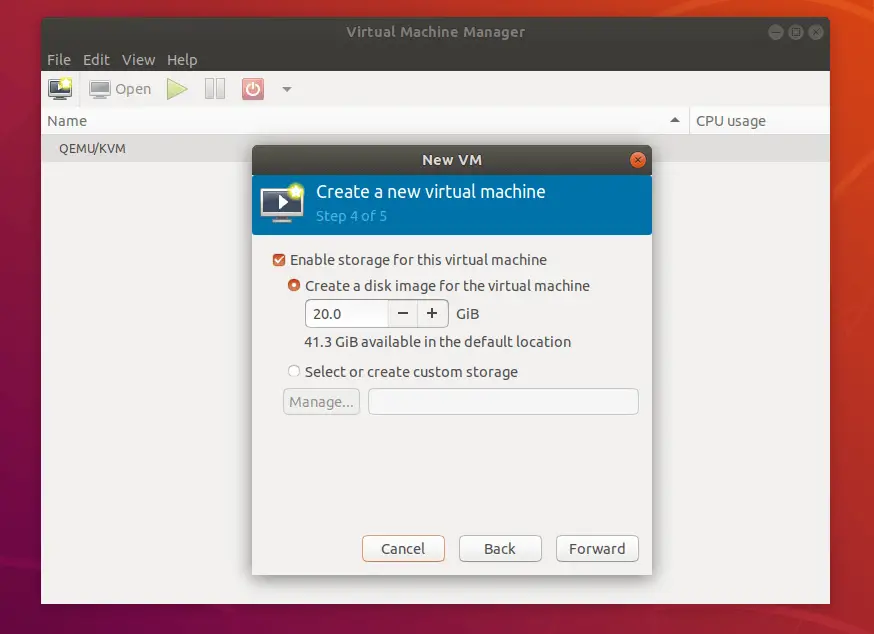Sort by the Name column header
This screenshot has width=874, height=634.
tap(365, 121)
